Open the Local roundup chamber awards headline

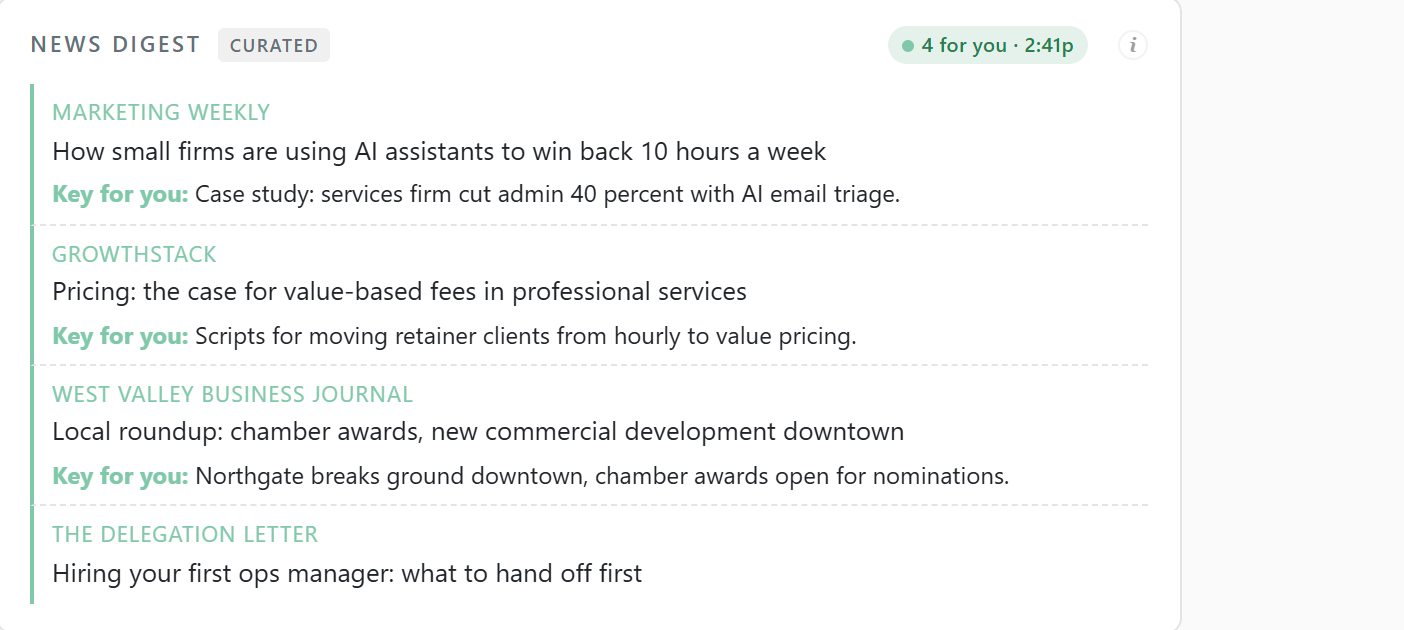[x=478, y=432]
